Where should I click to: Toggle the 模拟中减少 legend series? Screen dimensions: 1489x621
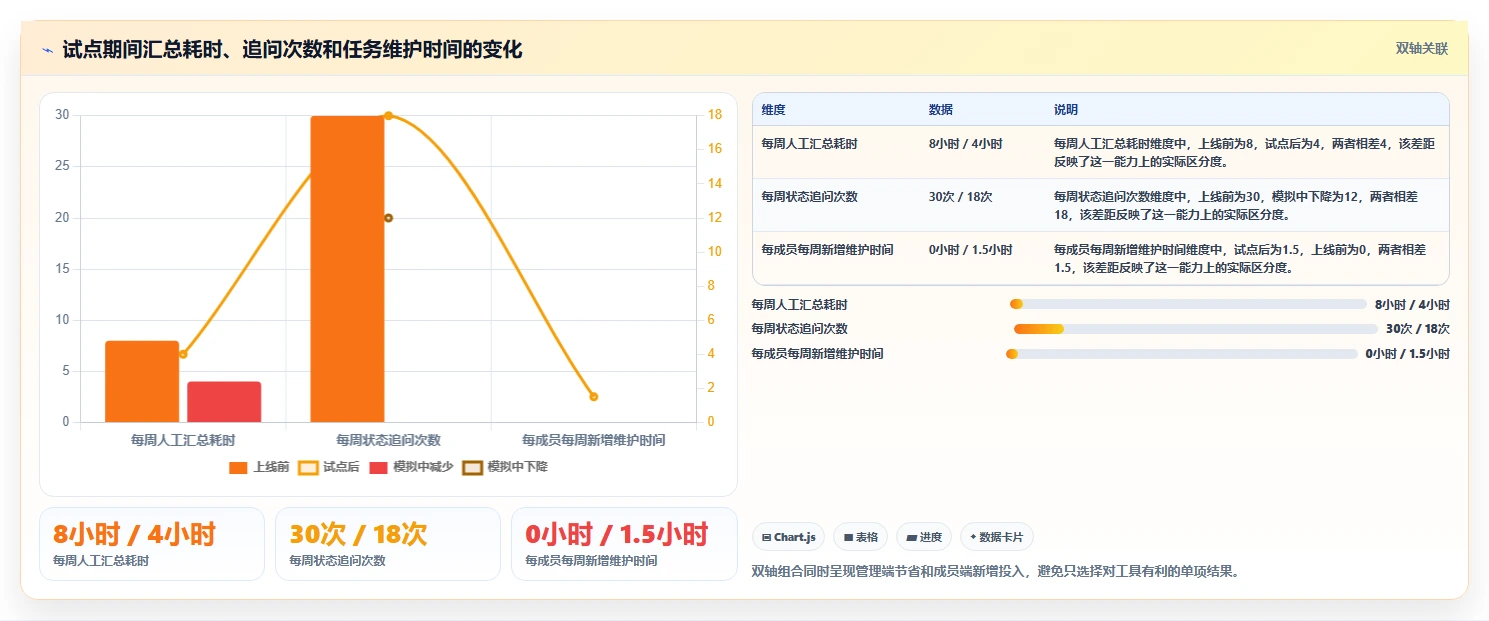pyautogui.click(x=411, y=467)
